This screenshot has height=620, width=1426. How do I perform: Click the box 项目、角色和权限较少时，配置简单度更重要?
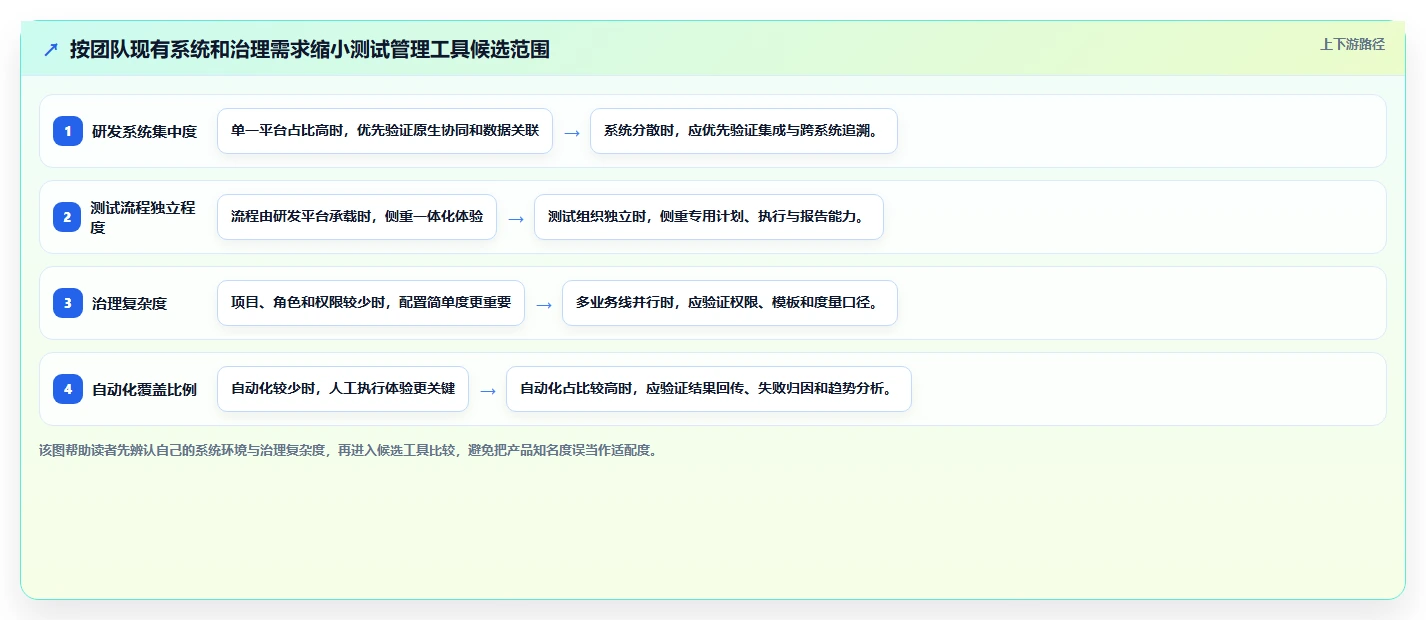[371, 303]
